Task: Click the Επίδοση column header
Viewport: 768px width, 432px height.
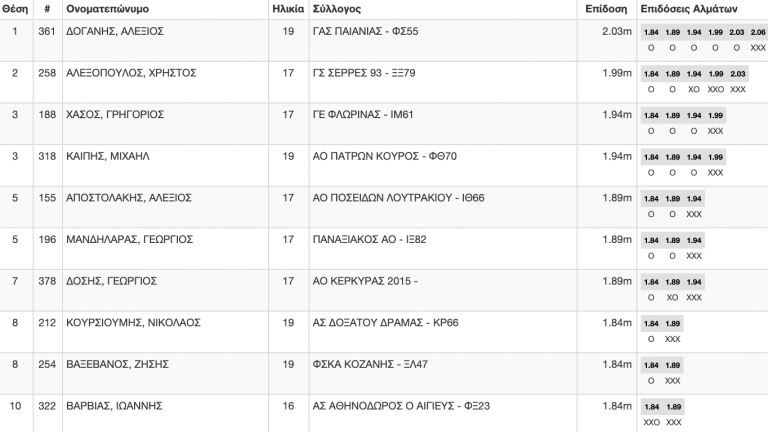Action: tap(606, 9)
